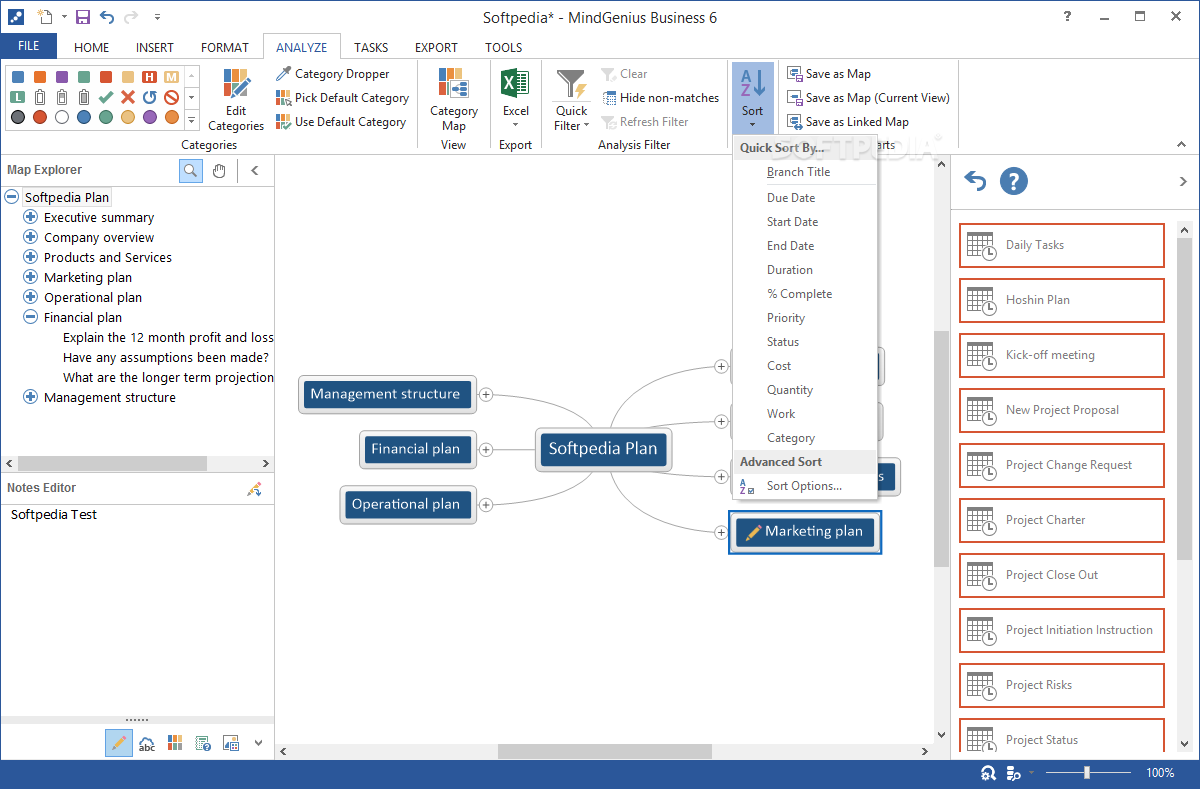This screenshot has width=1200, height=789.
Task: Click the Undo arrow in quick access toolbar
Action: click(107, 17)
